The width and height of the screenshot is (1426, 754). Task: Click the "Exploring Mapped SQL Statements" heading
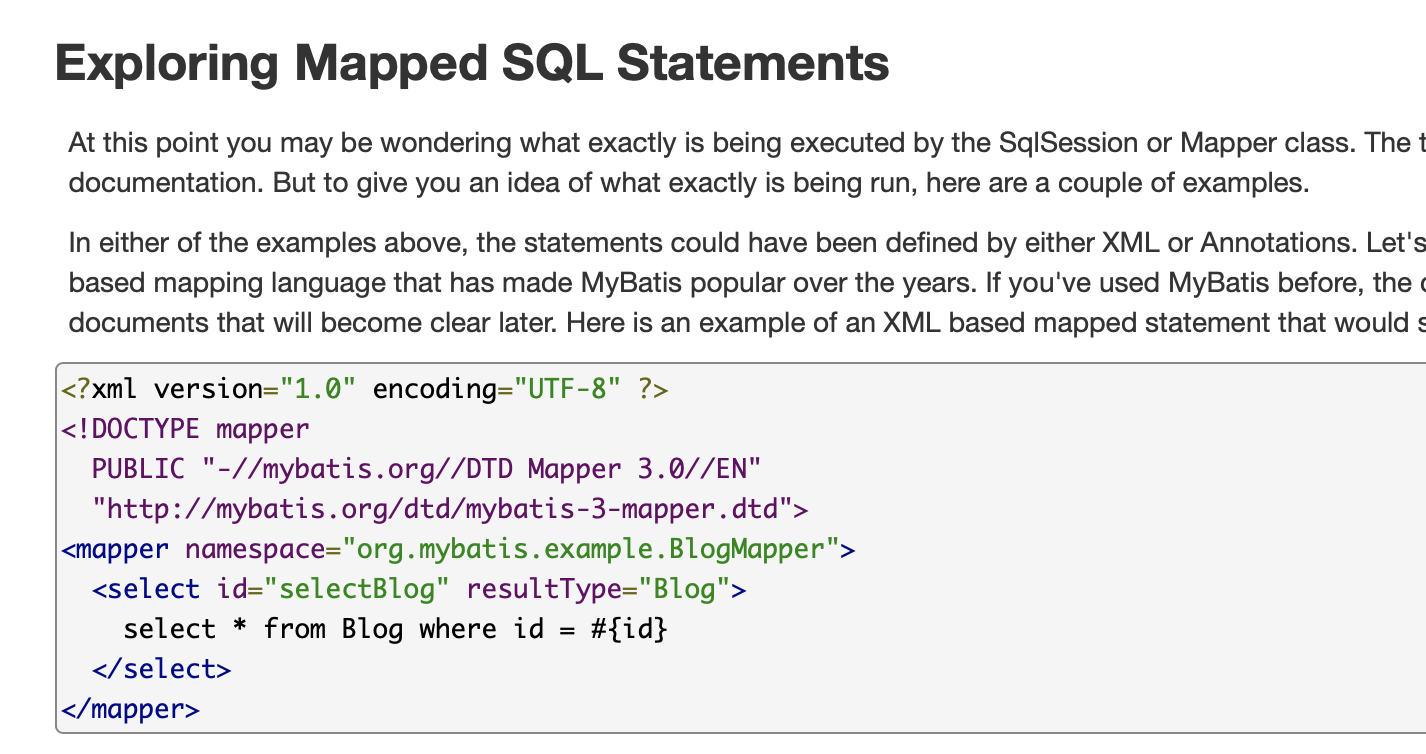click(x=472, y=62)
